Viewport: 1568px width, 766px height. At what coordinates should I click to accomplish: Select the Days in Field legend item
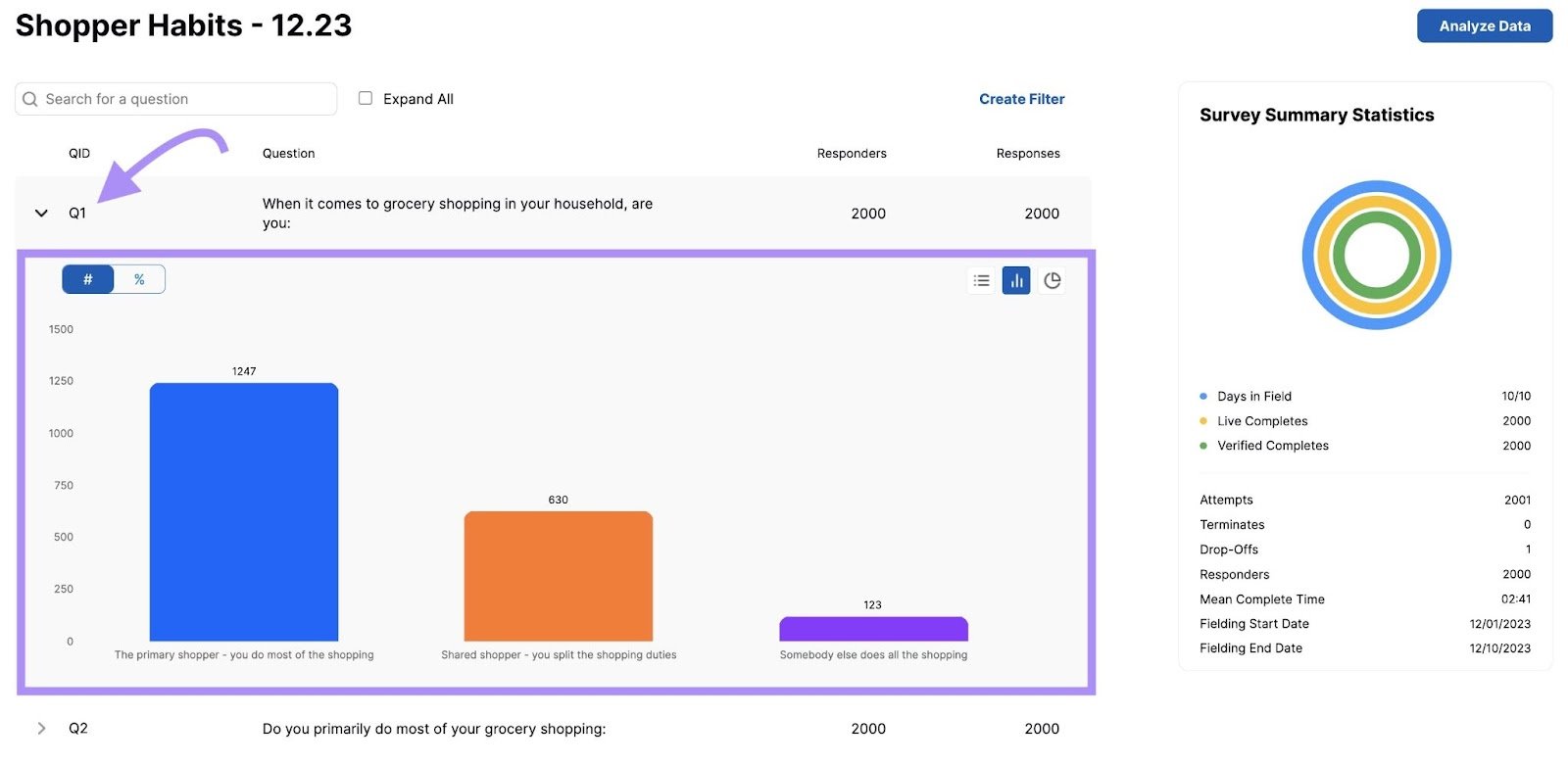pos(1253,397)
